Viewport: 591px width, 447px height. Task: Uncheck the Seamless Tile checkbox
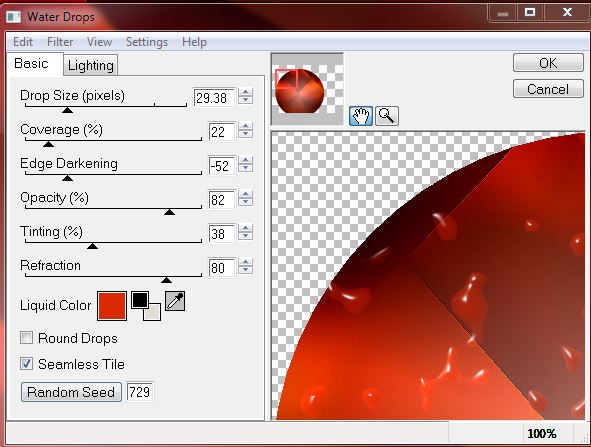tap(26, 364)
